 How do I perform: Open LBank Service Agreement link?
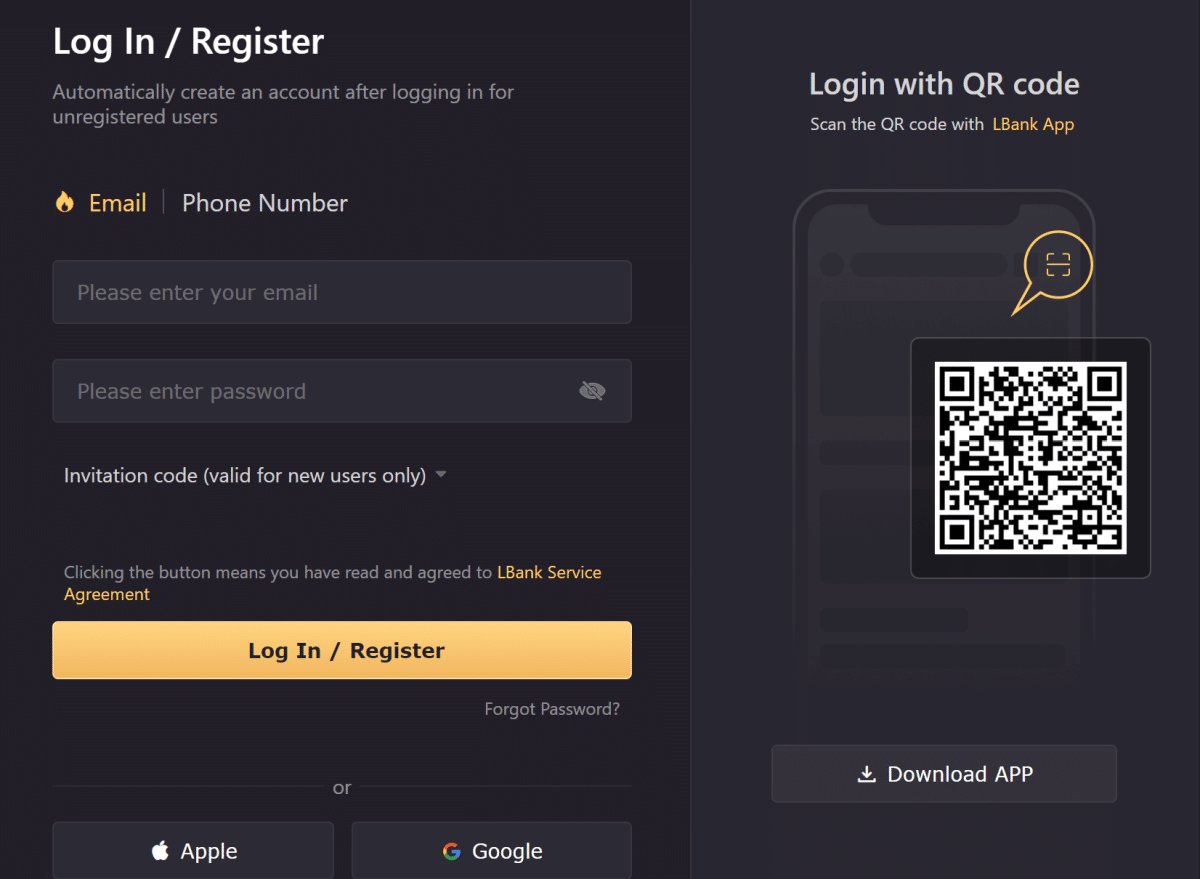(333, 583)
